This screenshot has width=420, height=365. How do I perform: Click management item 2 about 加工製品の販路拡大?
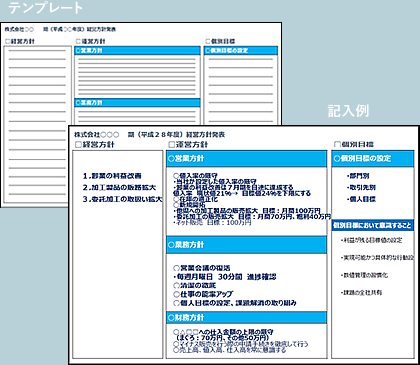(x=119, y=188)
